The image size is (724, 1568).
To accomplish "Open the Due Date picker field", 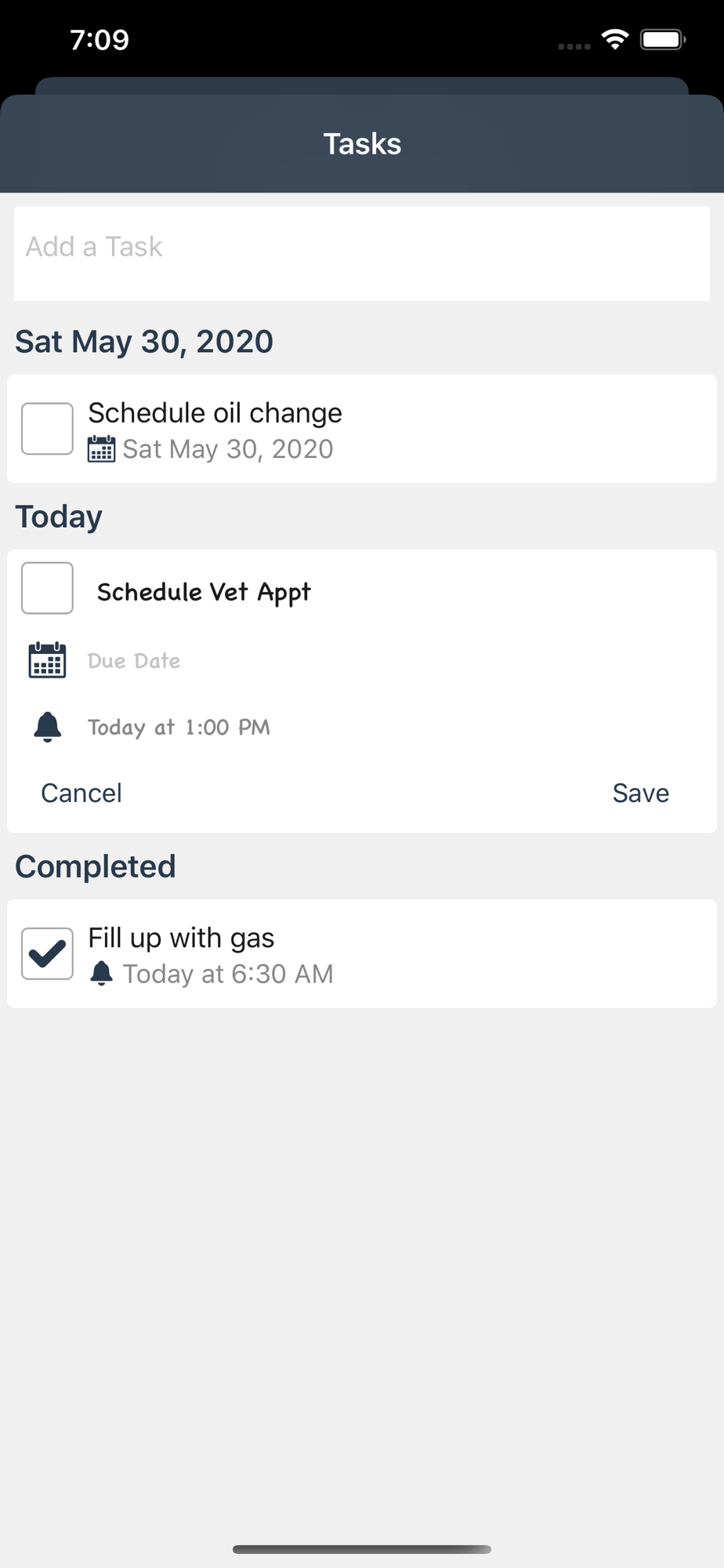I will pos(134,661).
